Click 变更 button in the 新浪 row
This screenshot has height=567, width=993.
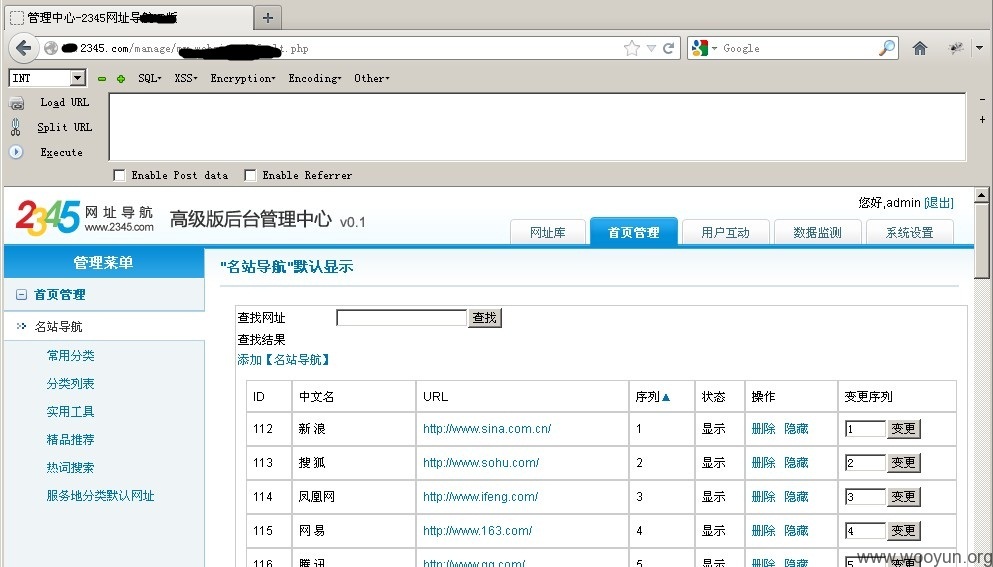tap(903, 429)
